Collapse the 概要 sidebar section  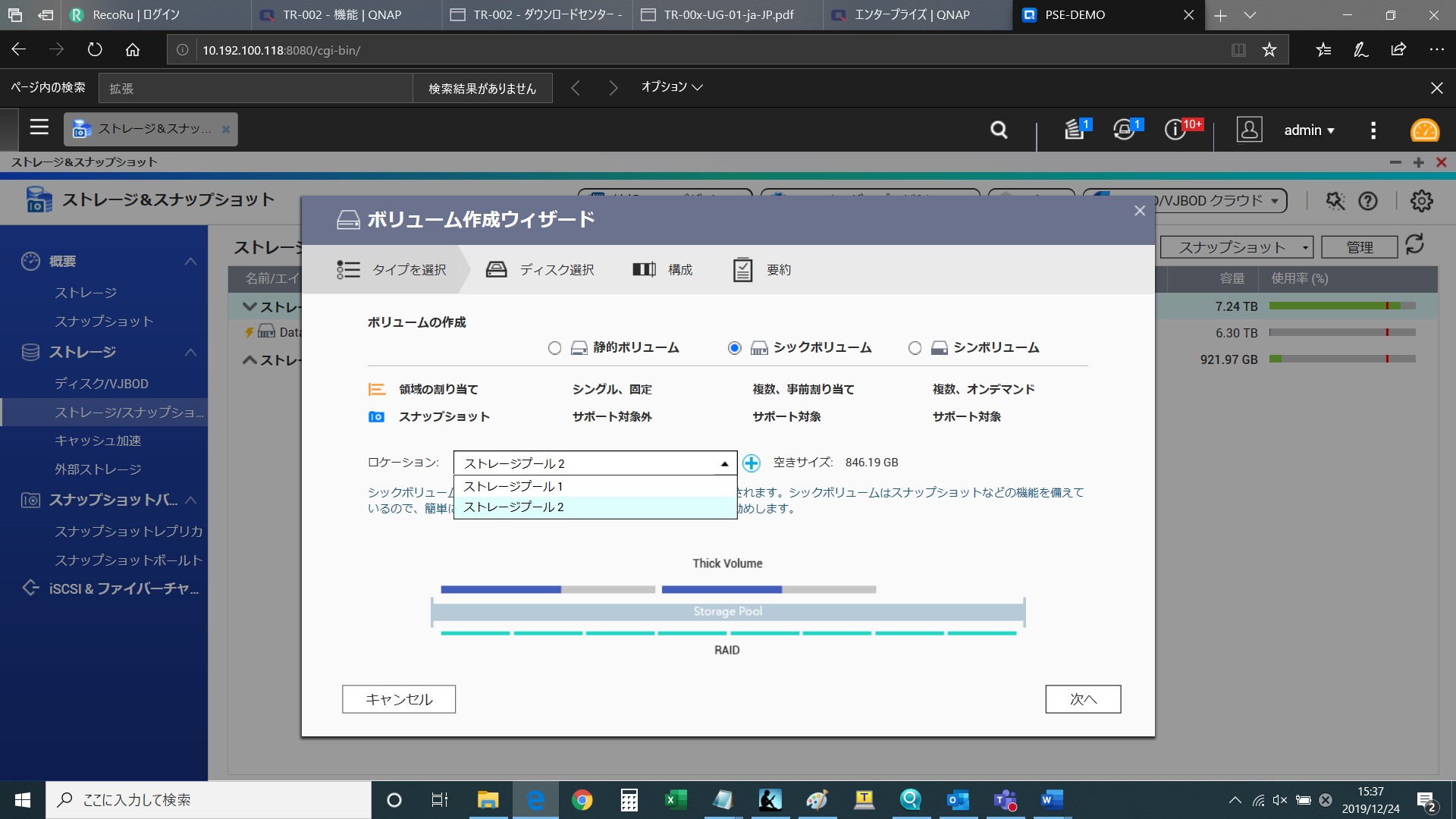pos(190,262)
